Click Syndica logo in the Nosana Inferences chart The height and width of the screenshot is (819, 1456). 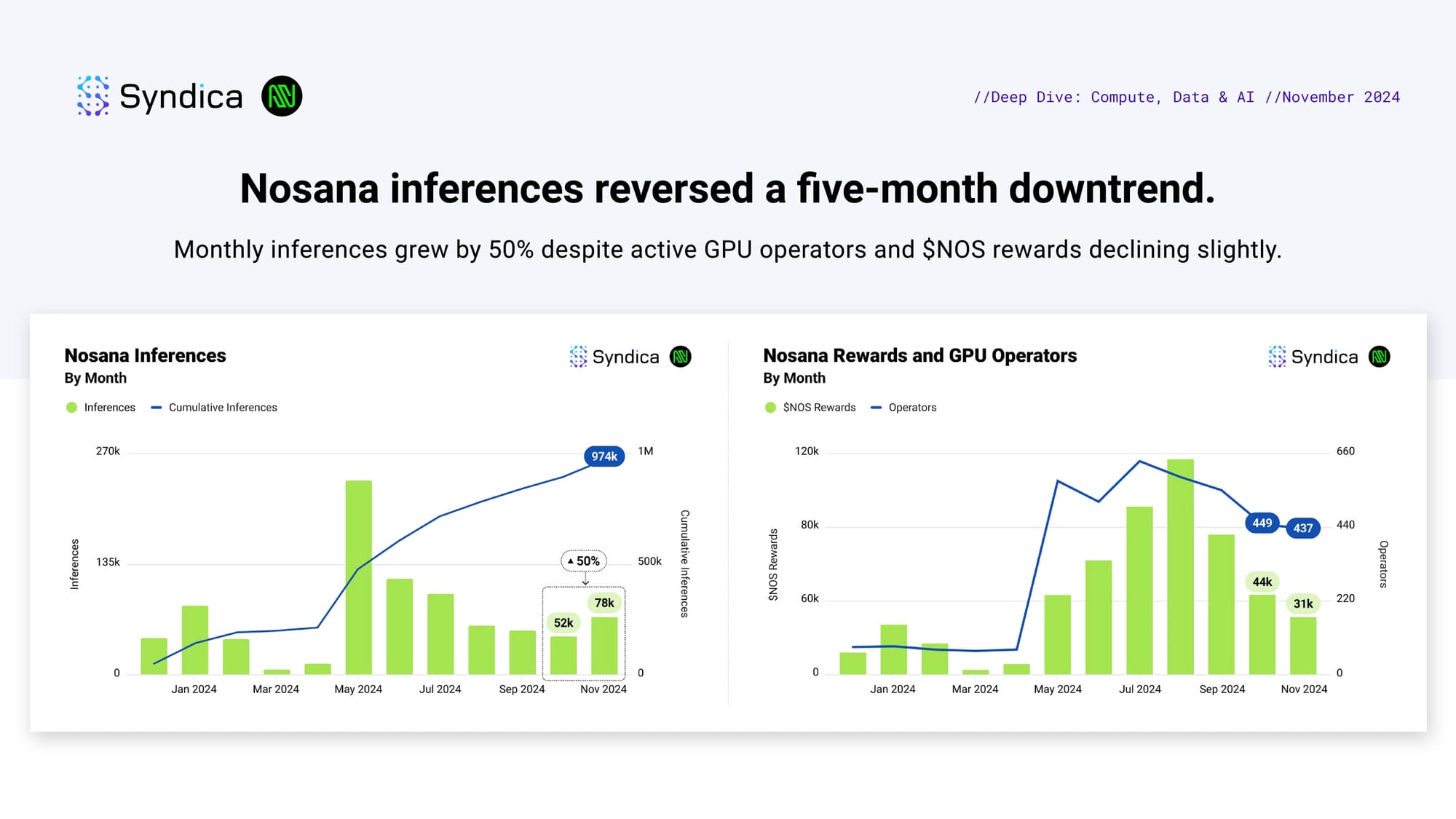pyautogui.click(x=614, y=357)
